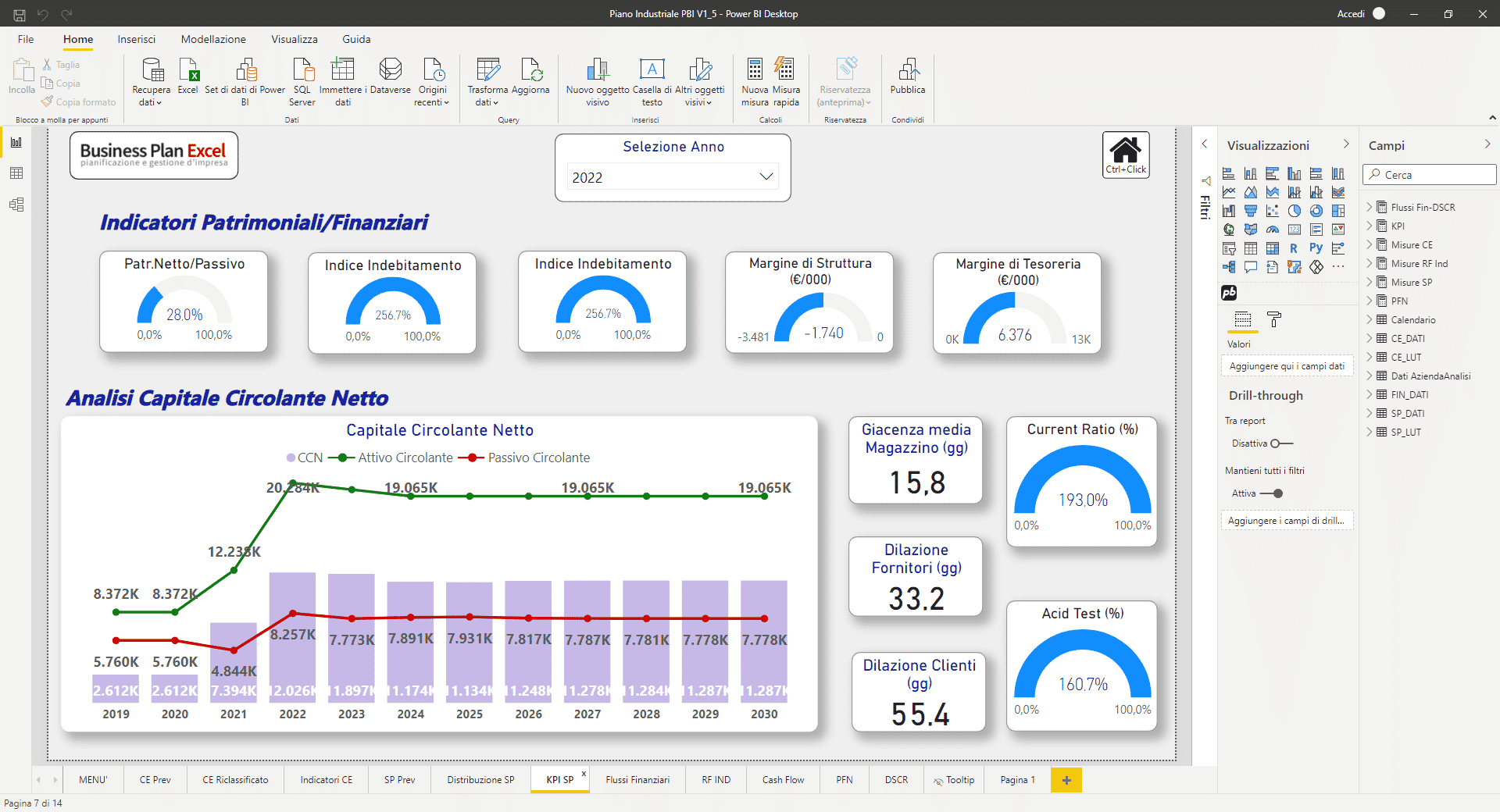Expand the Calendario table in Campi
Image resolution: width=1500 pixels, height=812 pixels.
click(1370, 319)
